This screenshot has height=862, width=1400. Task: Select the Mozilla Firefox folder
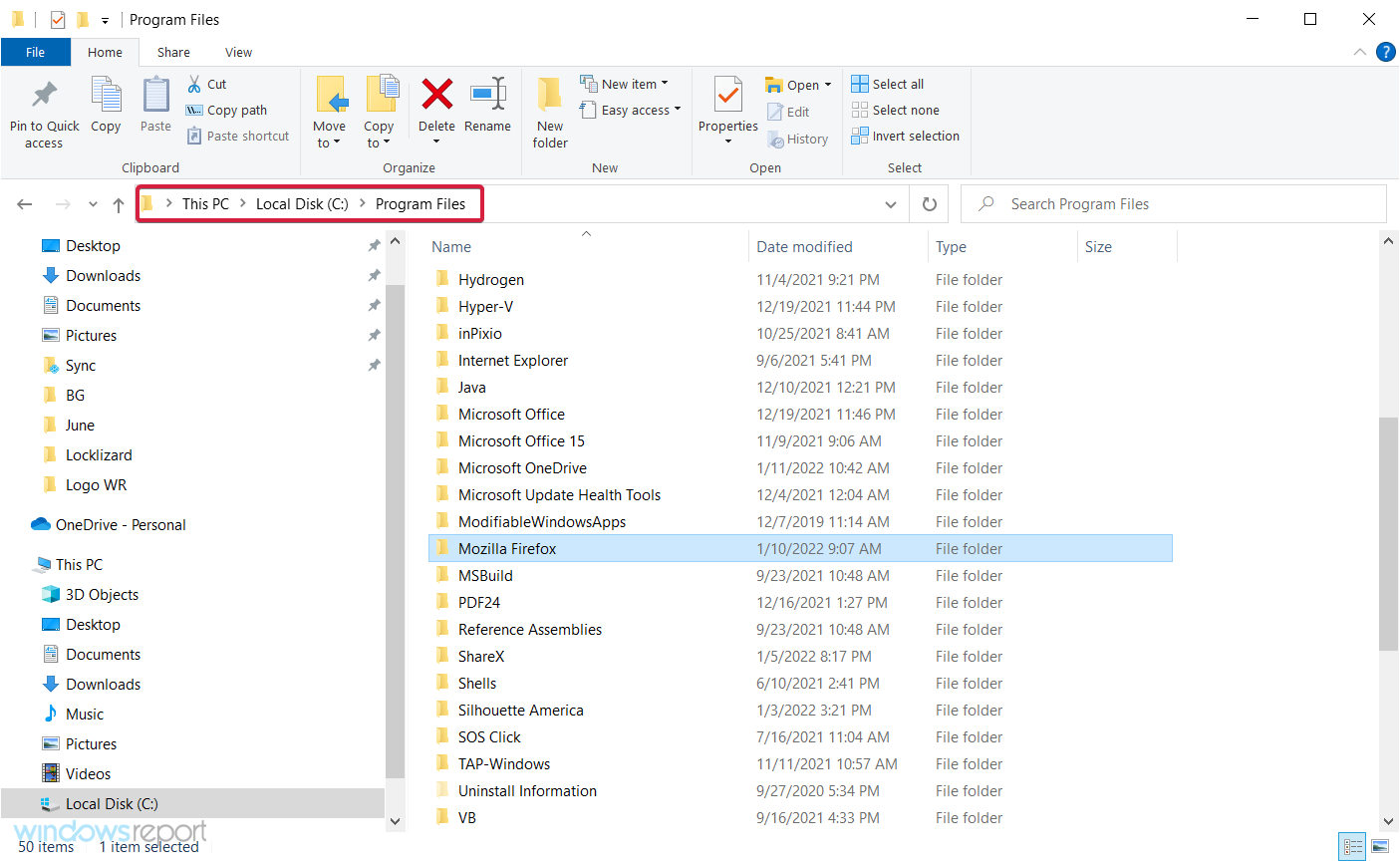point(800,549)
